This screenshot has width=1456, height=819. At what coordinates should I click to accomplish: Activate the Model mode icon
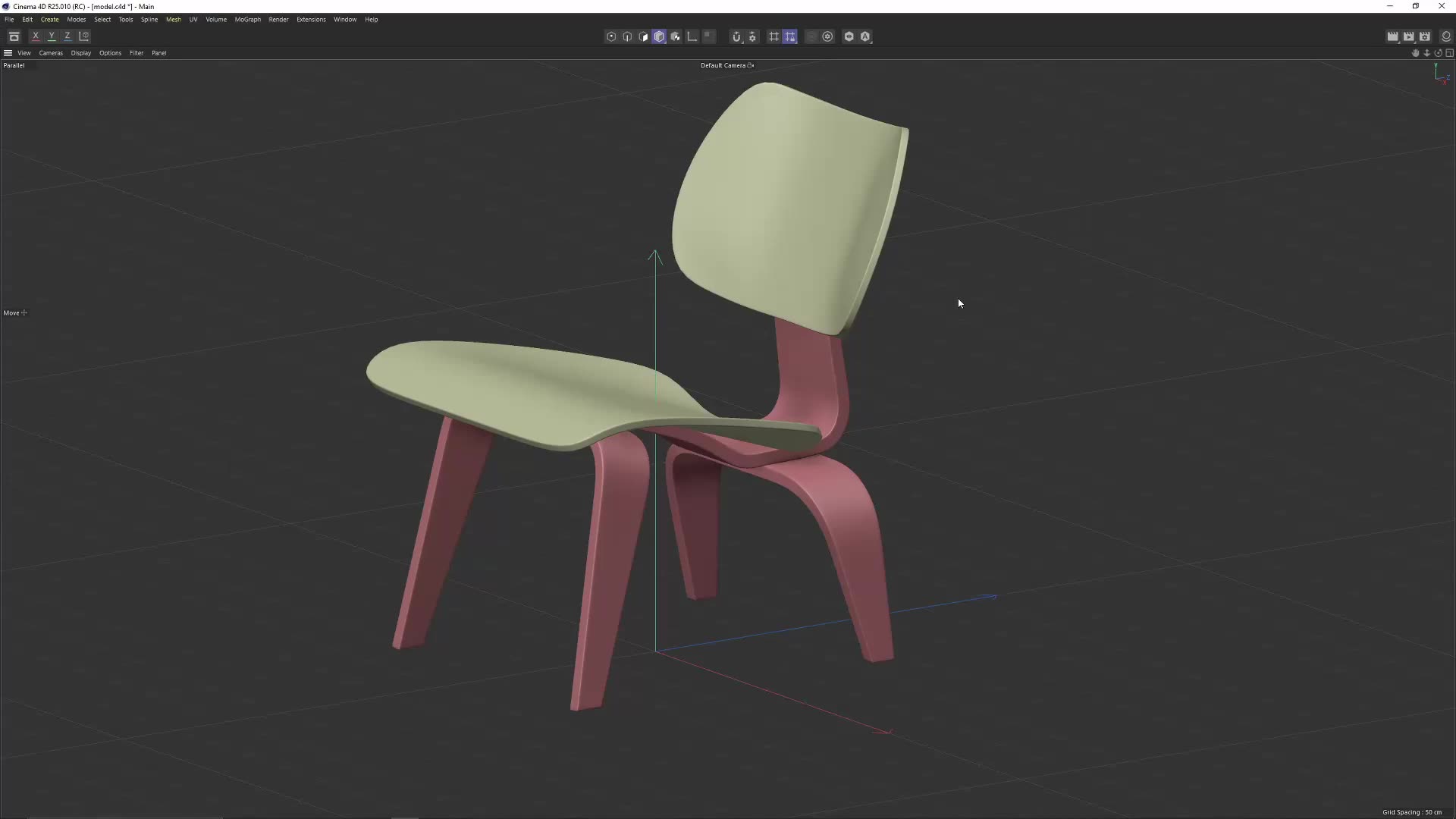(x=660, y=36)
